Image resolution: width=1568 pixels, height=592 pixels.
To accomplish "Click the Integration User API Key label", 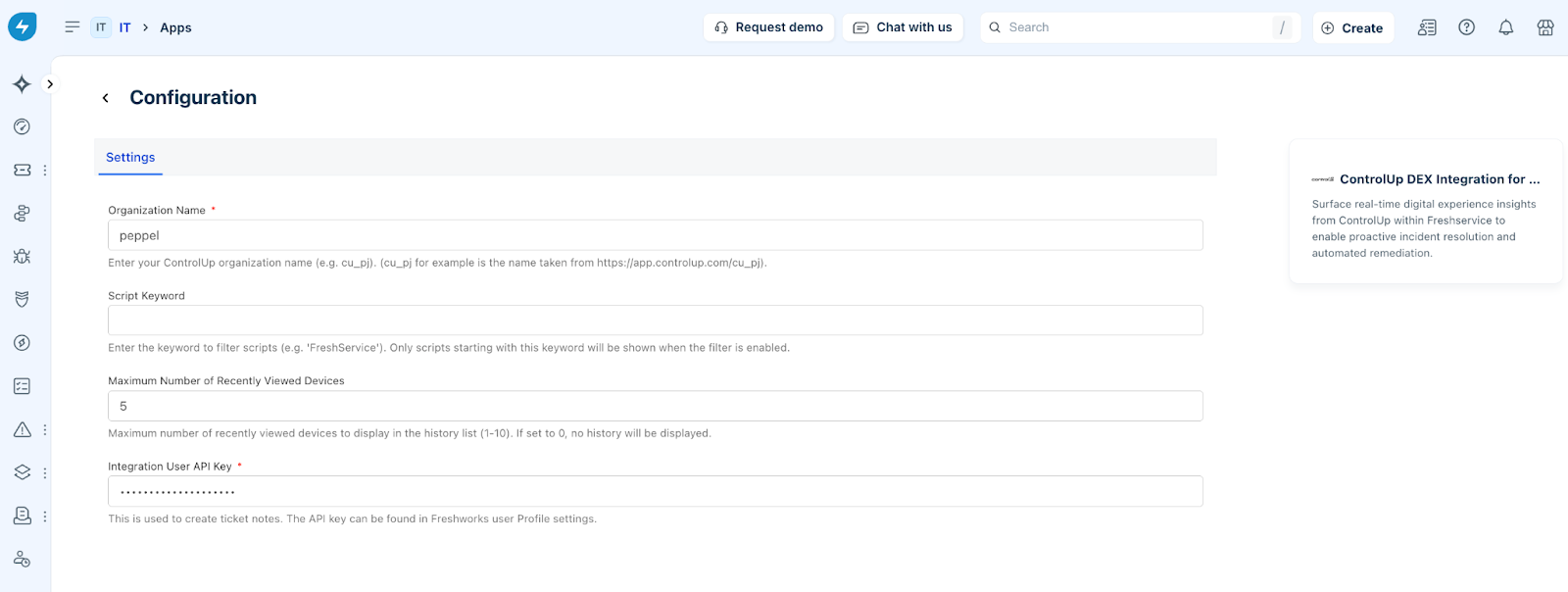I will coord(170,467).
